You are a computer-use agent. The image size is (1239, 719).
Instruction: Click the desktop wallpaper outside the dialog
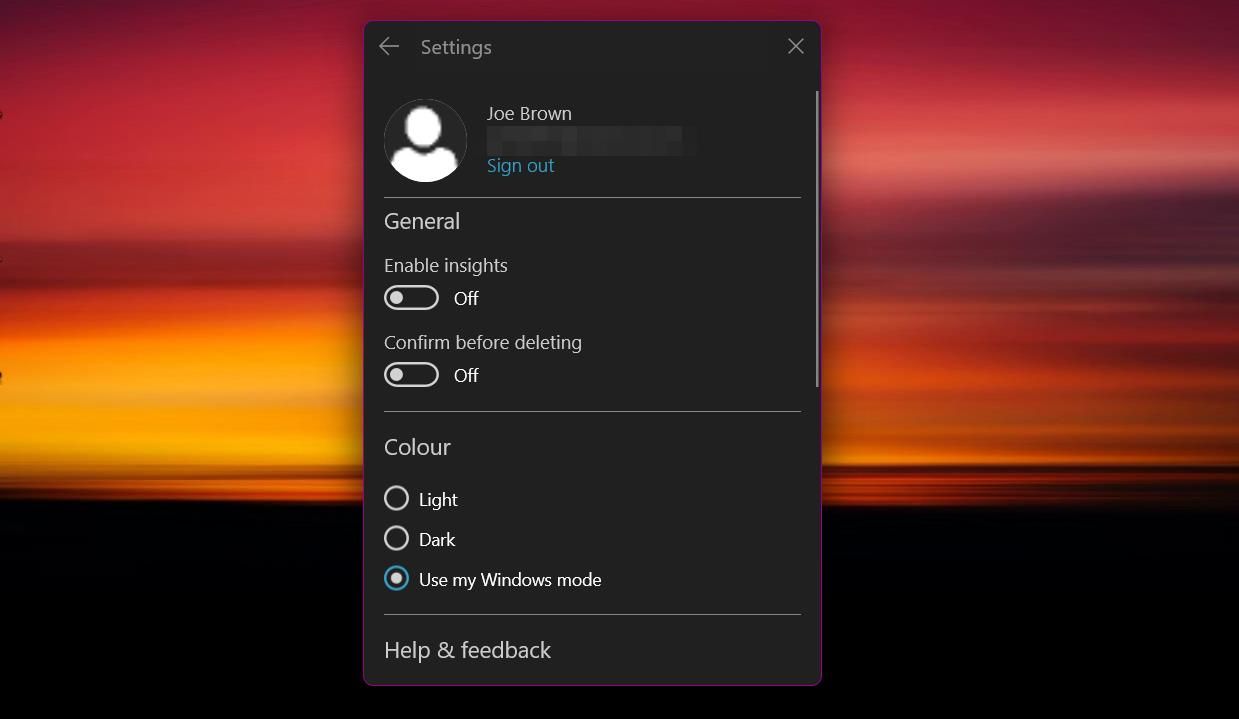pos(150,360)
